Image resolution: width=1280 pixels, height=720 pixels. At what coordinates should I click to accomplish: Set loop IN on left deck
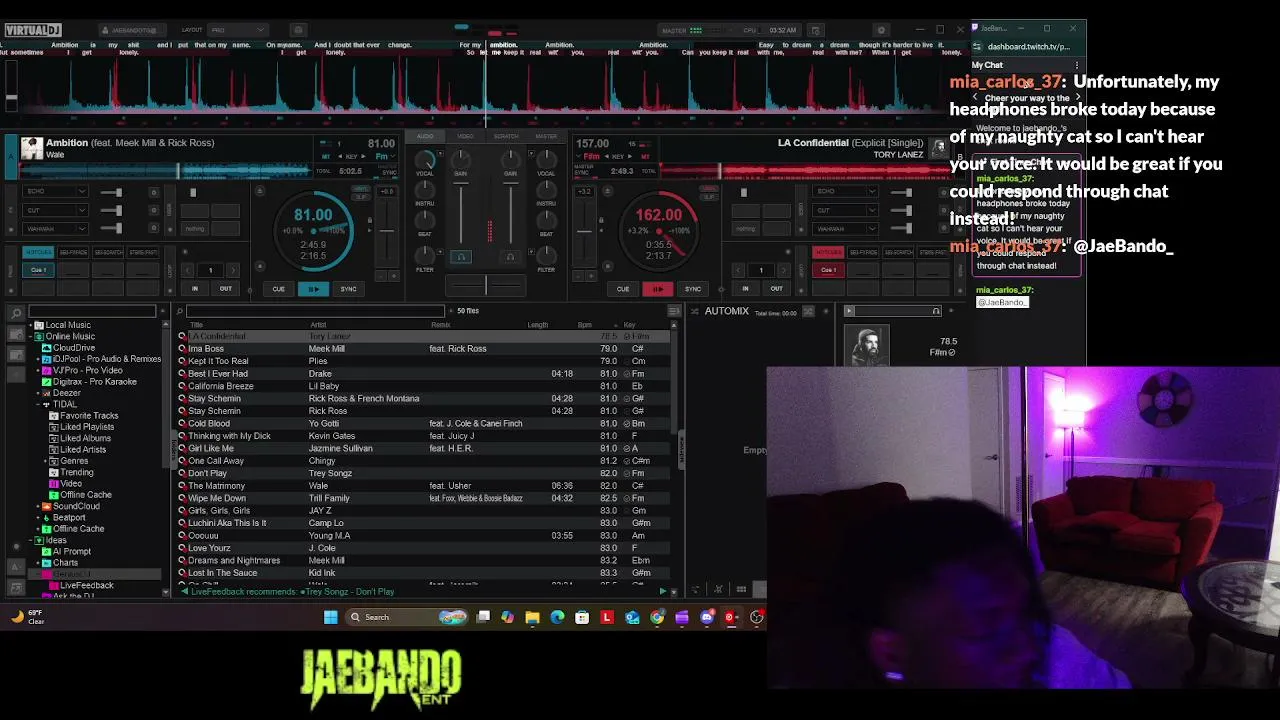pyautogui.click(x=195, y=289)
